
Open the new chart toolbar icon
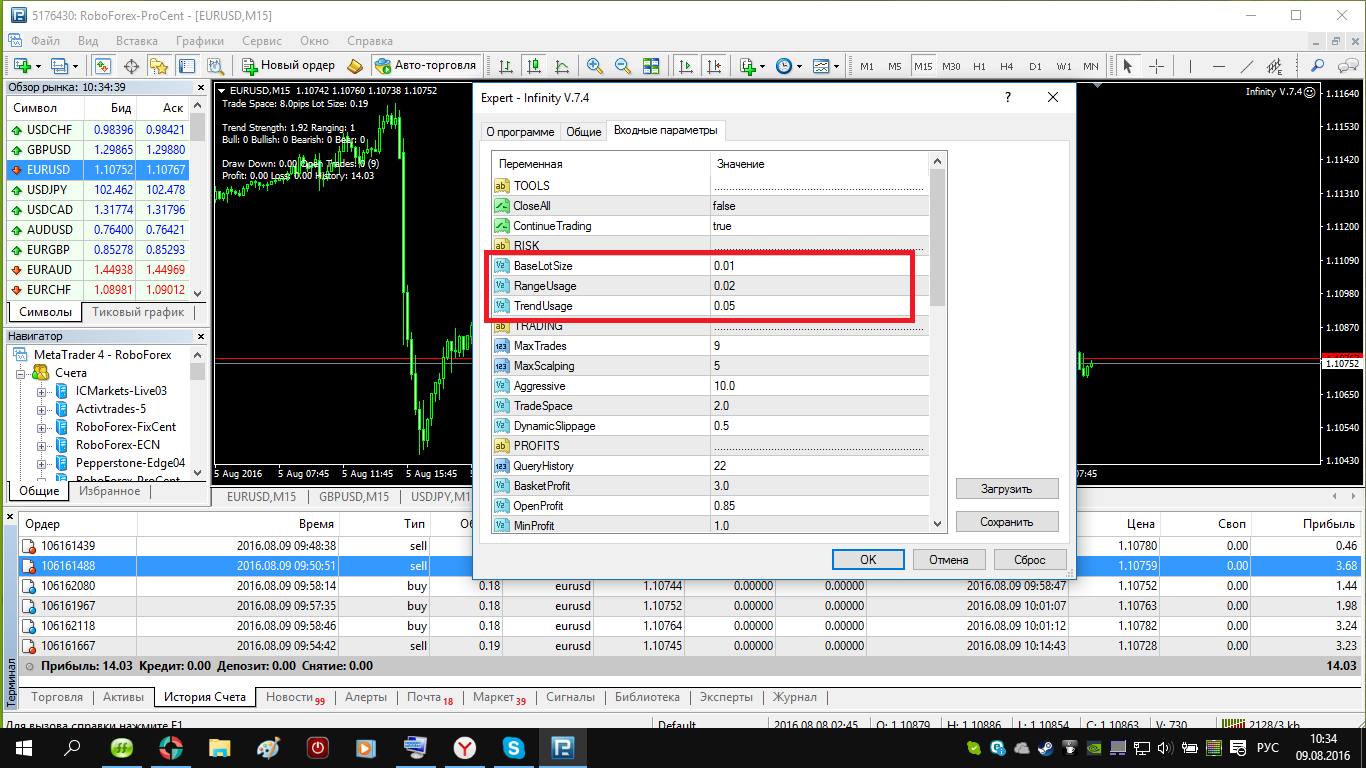[26, 66]
